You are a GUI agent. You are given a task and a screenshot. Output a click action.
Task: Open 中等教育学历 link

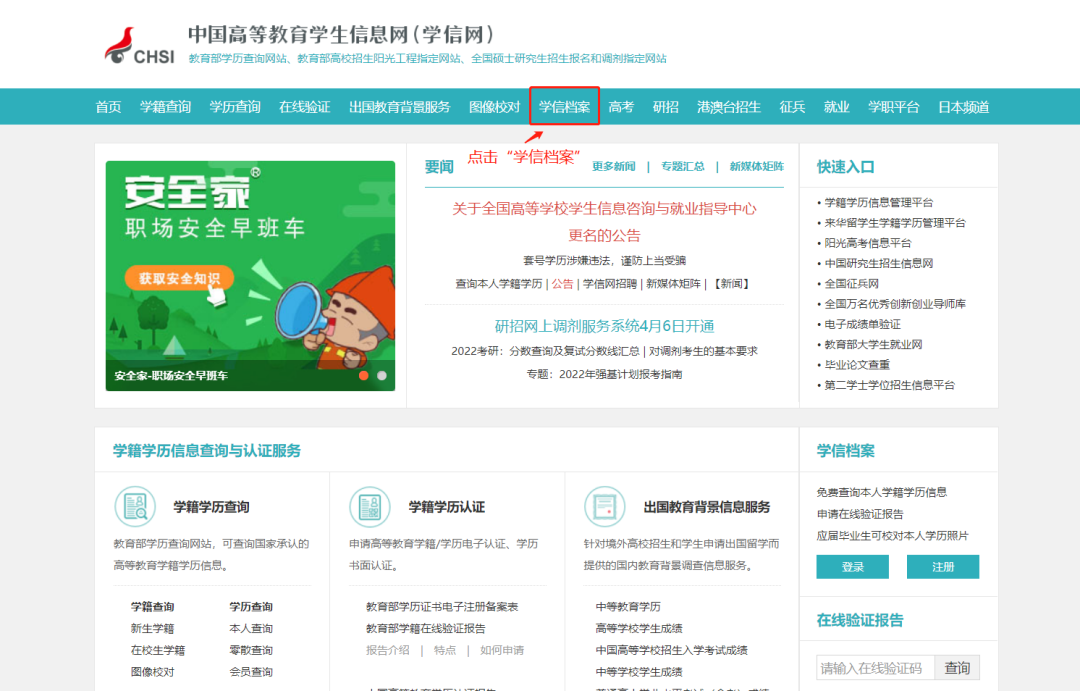coord(628,607)
